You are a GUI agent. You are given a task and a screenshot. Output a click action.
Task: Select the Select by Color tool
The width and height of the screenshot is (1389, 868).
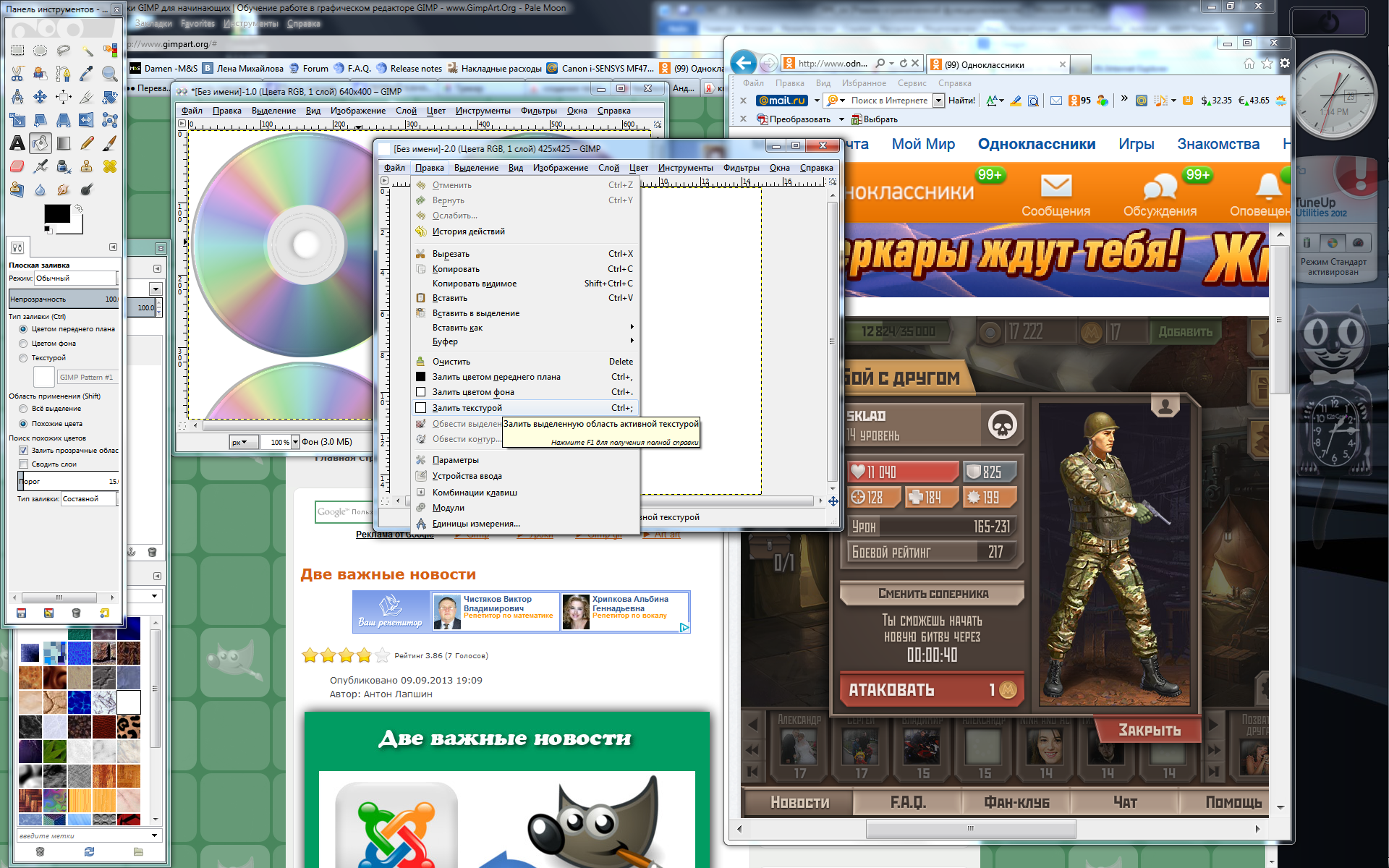point(110,51)
